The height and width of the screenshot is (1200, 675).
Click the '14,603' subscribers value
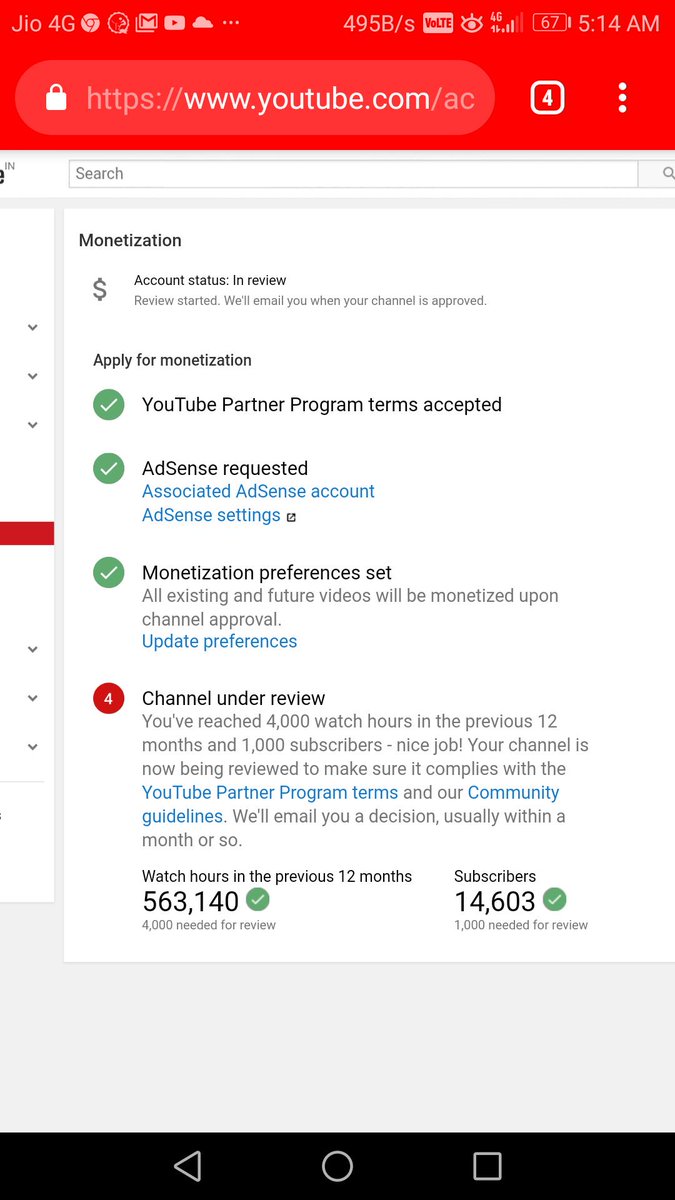pyautogui.click(x=495, y=901)
